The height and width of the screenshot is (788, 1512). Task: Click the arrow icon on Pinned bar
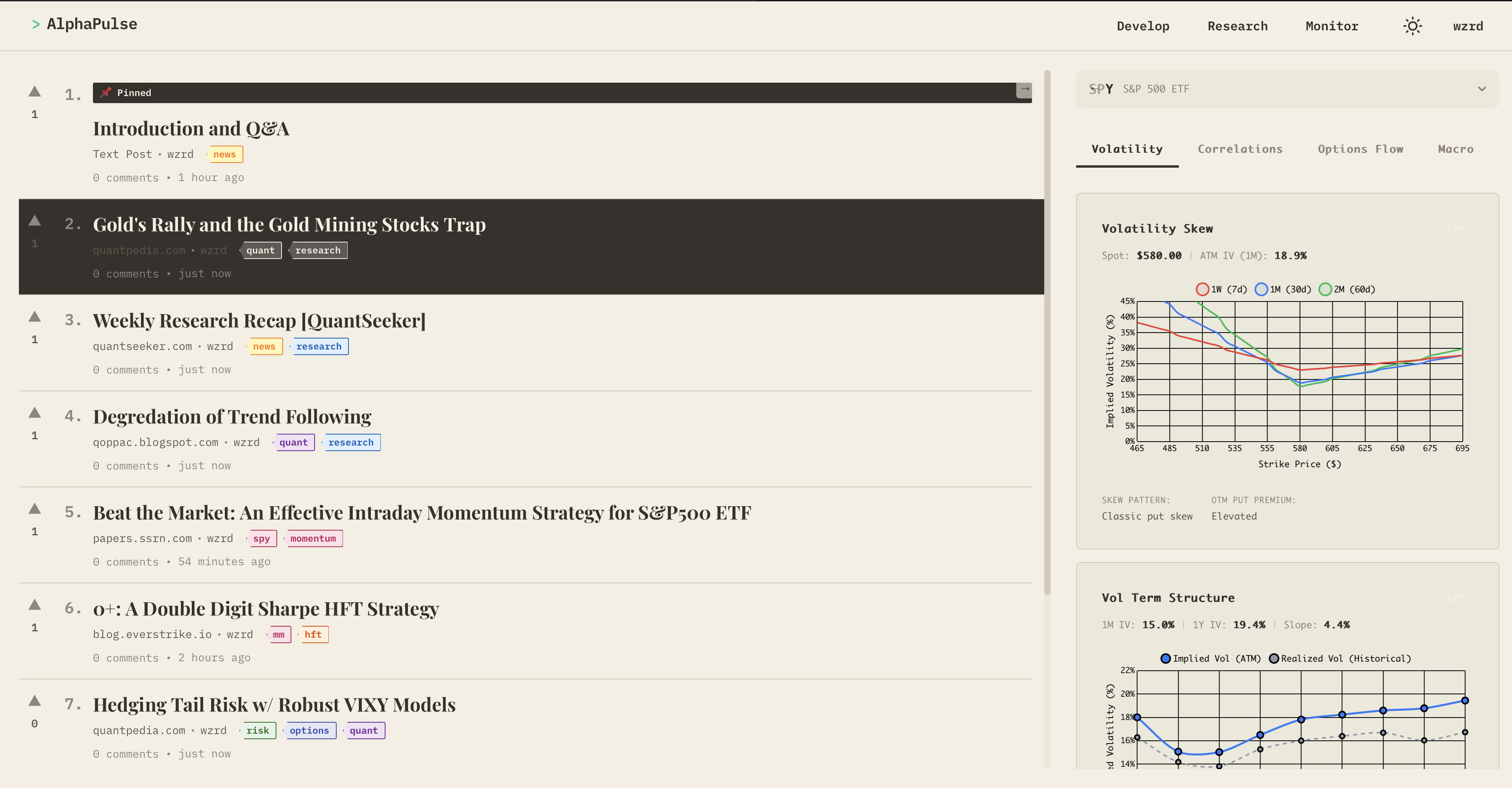click(x=1024, y=90)
